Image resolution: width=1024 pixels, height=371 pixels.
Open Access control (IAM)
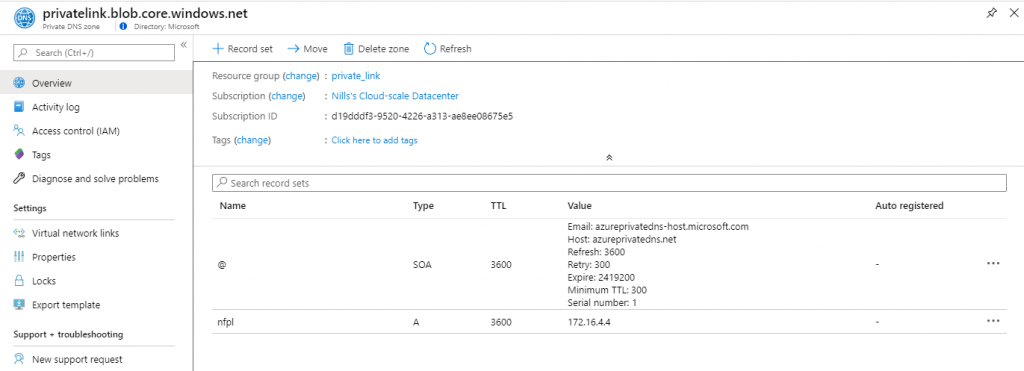(76, 131)
